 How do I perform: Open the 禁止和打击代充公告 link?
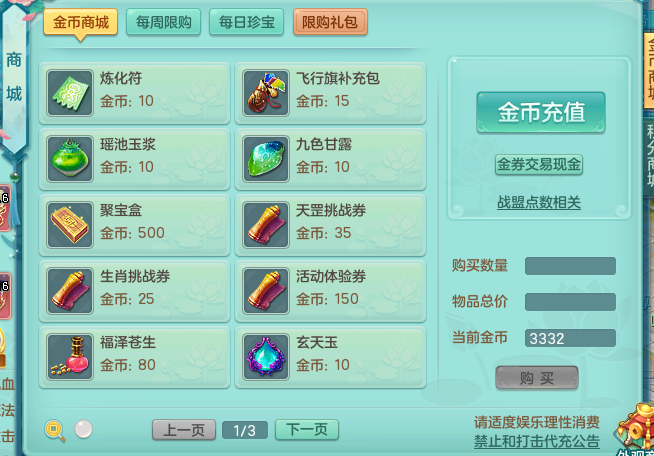pyautogui.click(x=537, y=441)
